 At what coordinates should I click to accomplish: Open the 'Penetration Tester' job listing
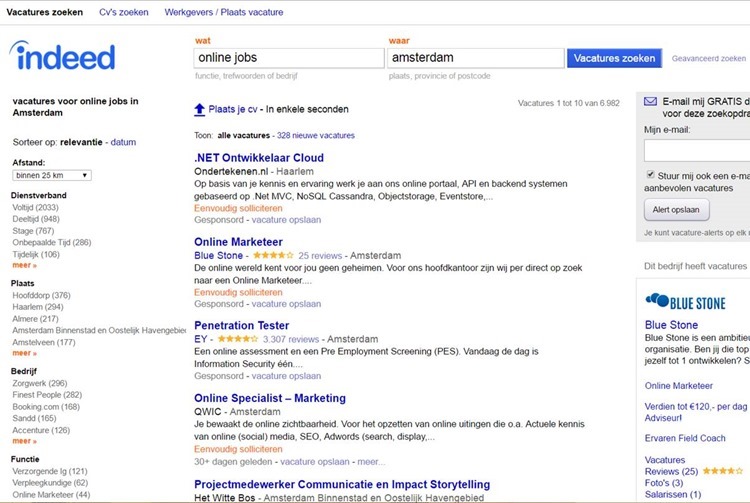(242, 326)
